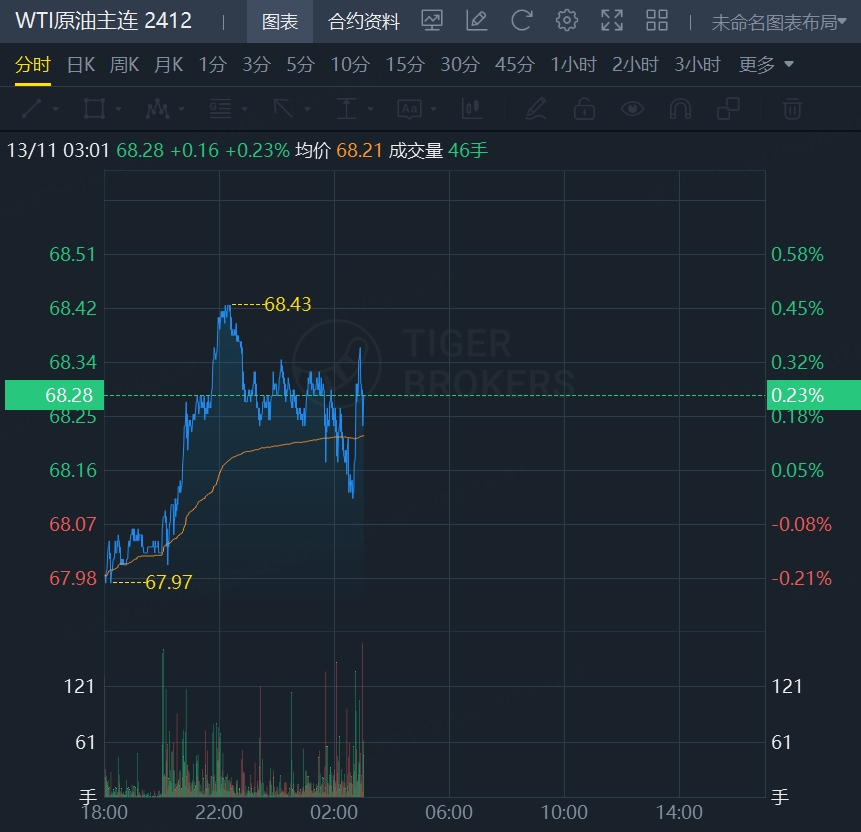Select the magnet snap tool
The width and height of the screenshot is (861, 832).
click(x=680, y=108)
